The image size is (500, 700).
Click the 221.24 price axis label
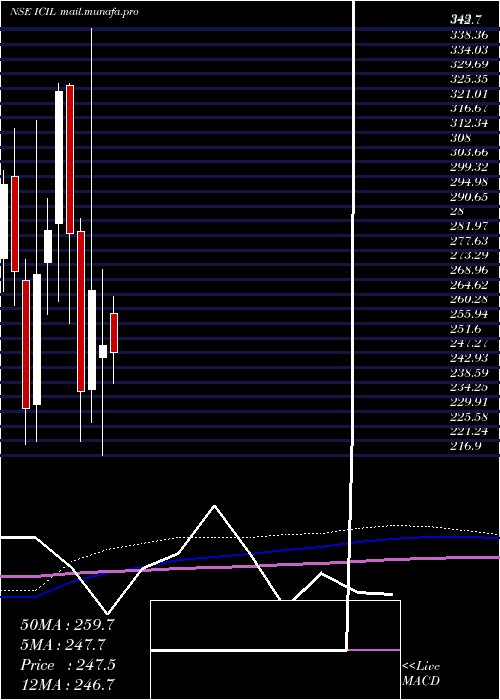469,432
